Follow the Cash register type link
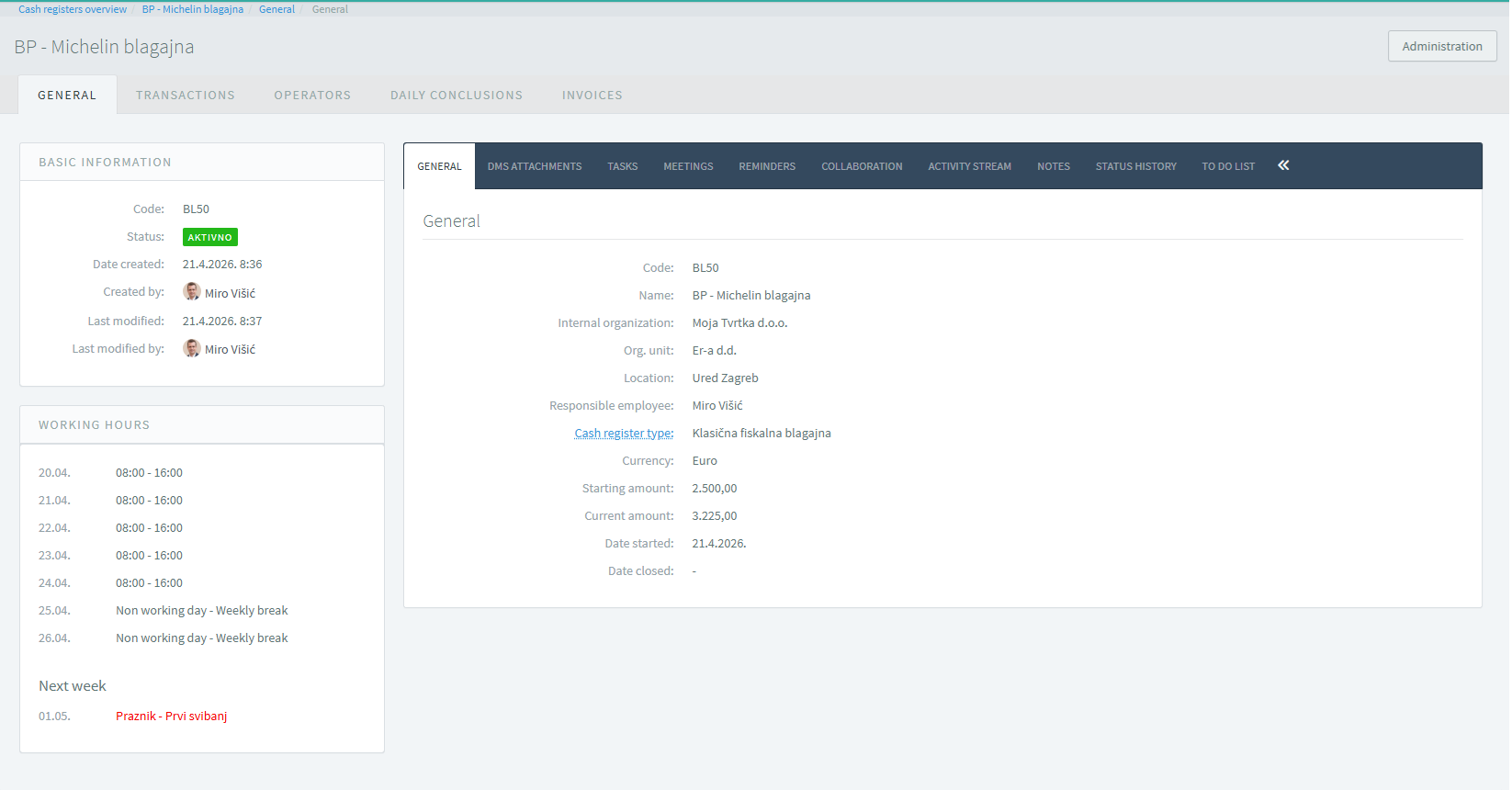1512x790 pixels. pyautogui.click(x=624, y=434)
